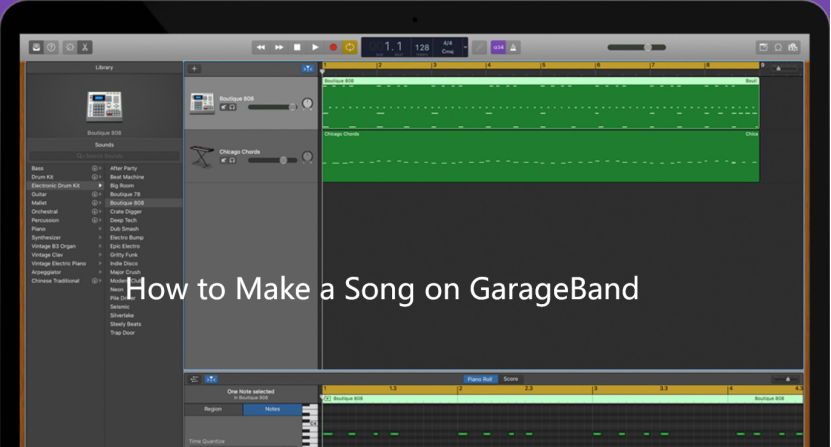Click bar 5 on the tracks area ruler
Screen dimensions: 831x447
click(543, 65)
